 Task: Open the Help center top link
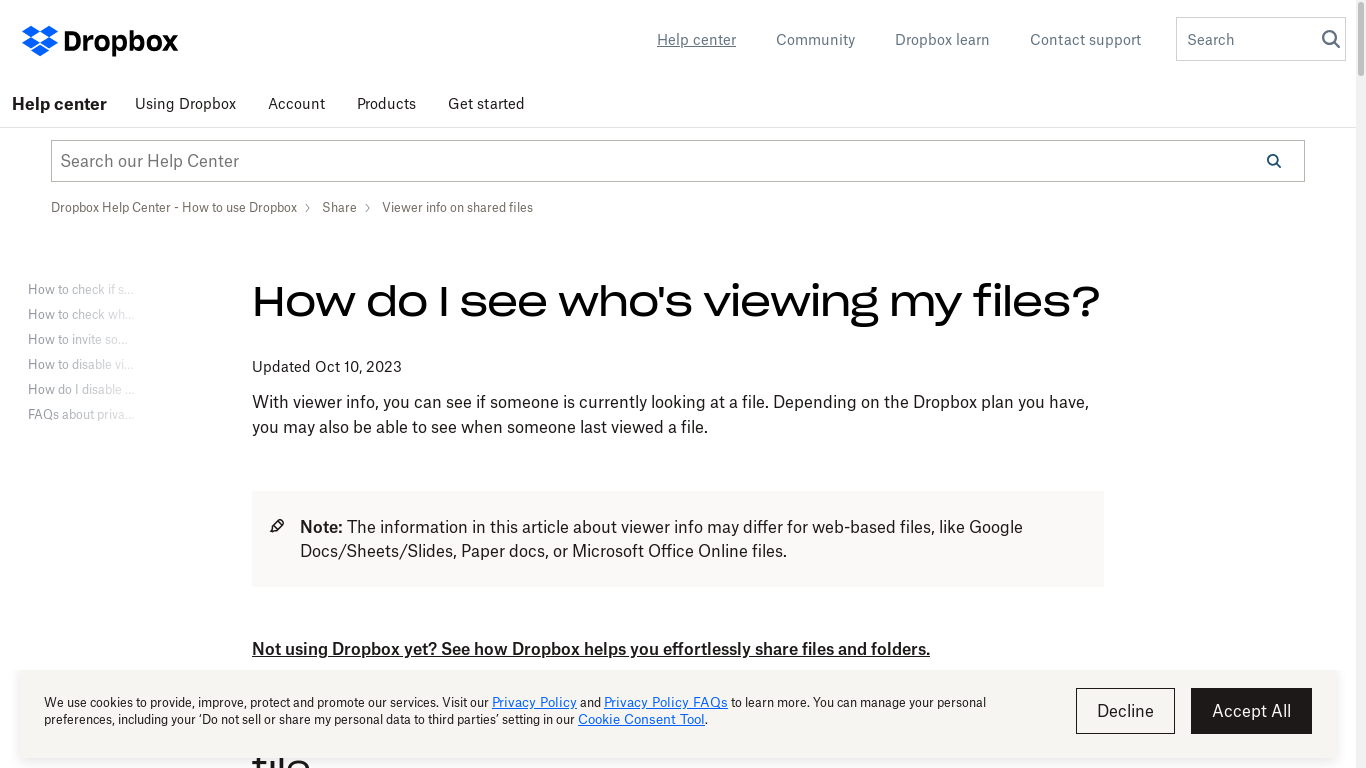pyautogui.click(x=696, y=40)
